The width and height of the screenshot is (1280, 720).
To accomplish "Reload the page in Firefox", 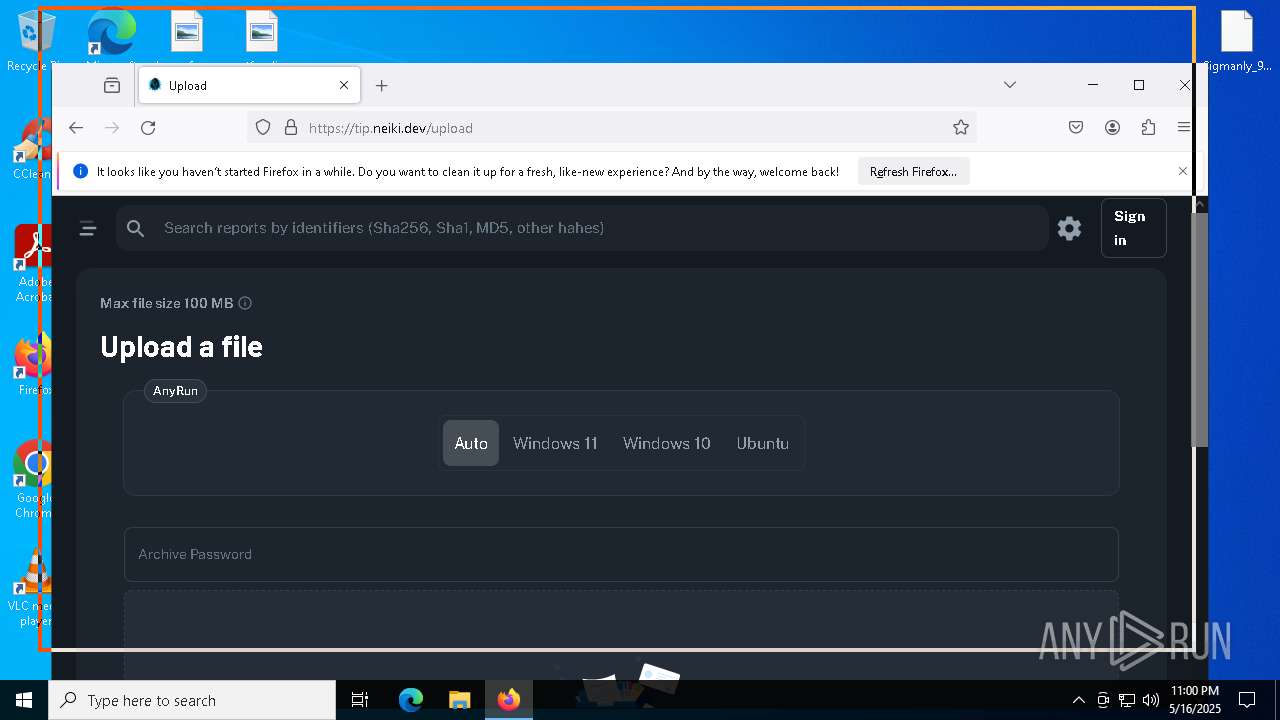I will point(148,128).
